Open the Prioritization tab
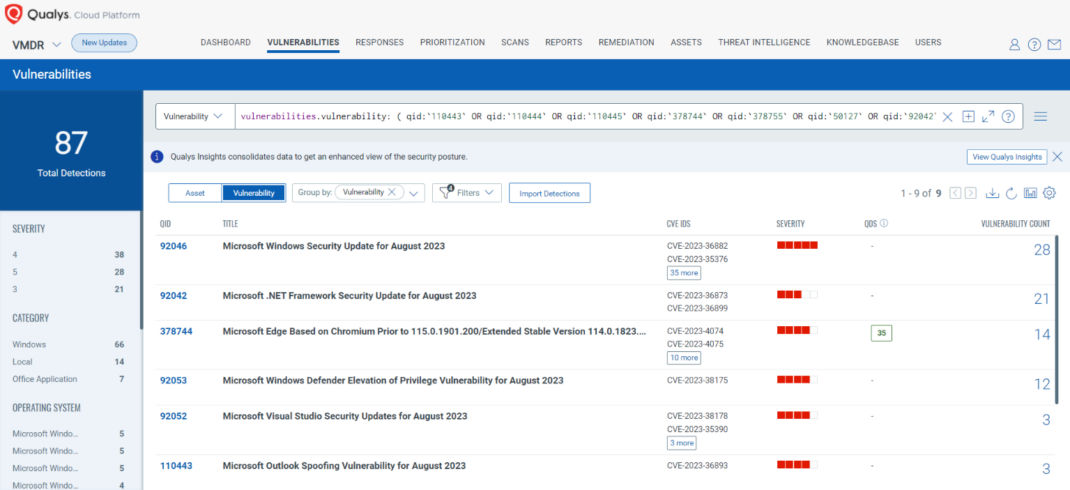 click(x=452, y=42)
